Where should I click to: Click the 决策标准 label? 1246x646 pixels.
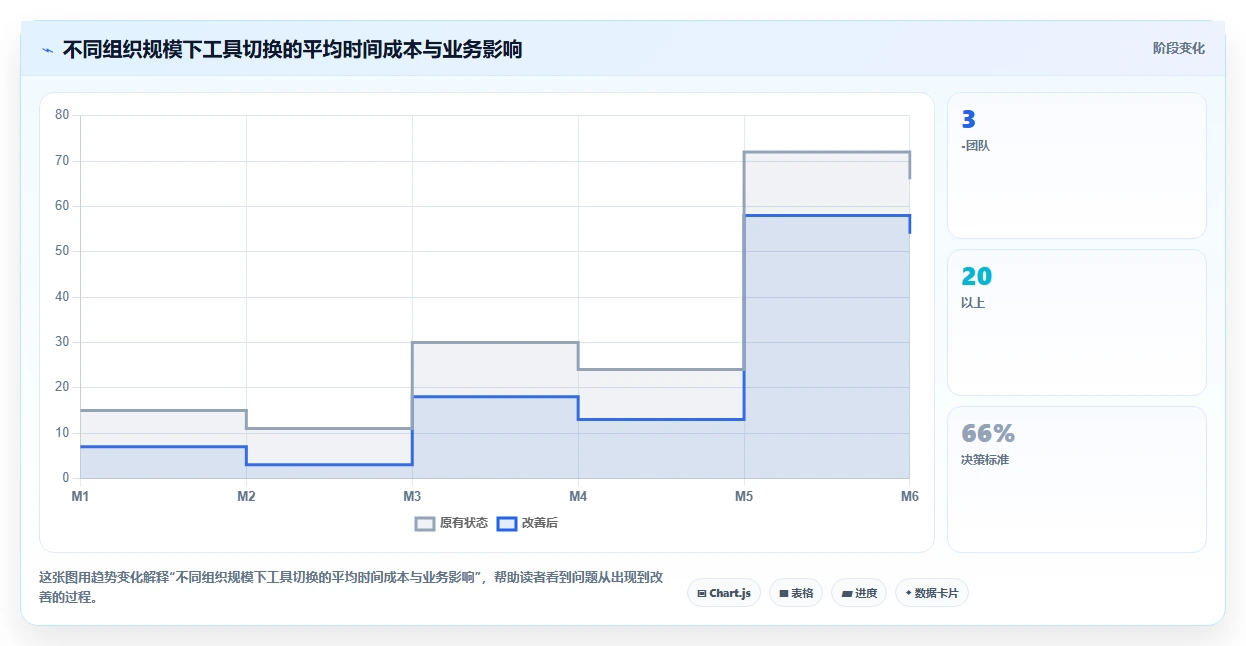click(x=985, y=460)
